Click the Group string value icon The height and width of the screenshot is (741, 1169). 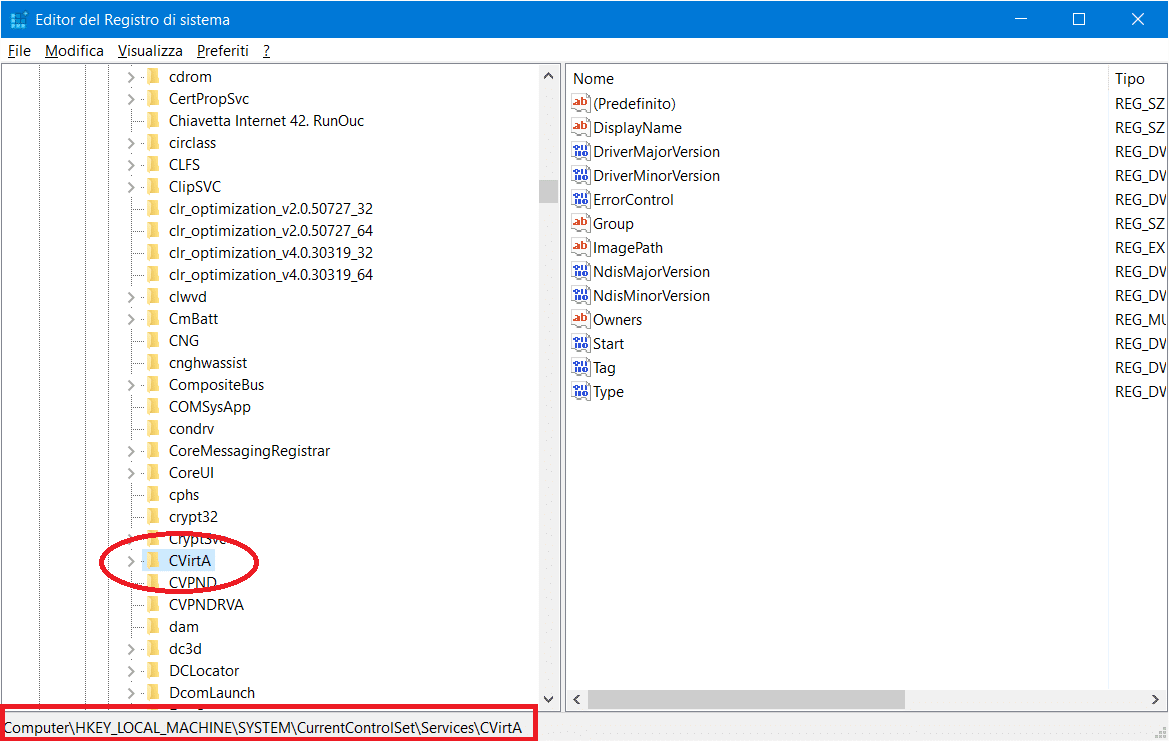(x=580, y=223)
